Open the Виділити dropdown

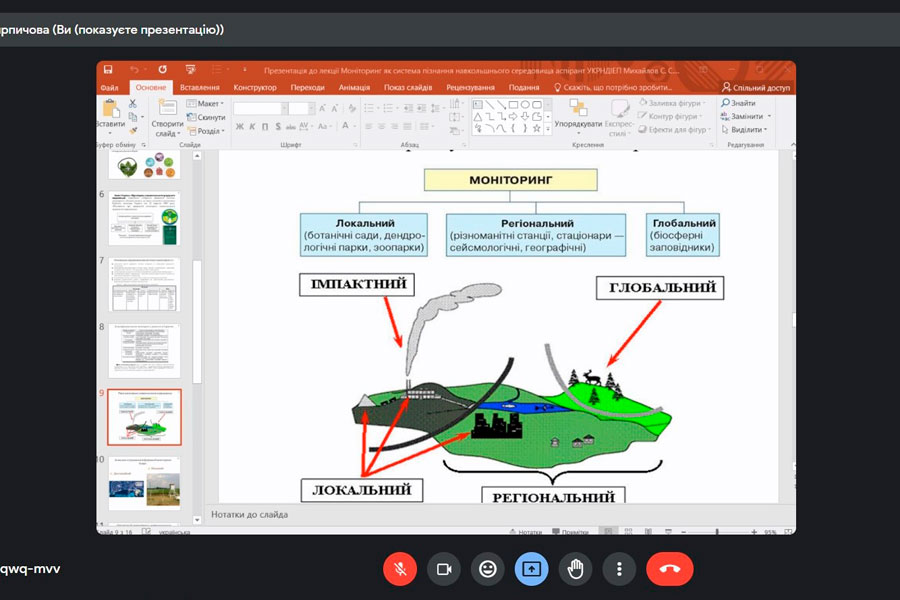[x=745, y=129]
